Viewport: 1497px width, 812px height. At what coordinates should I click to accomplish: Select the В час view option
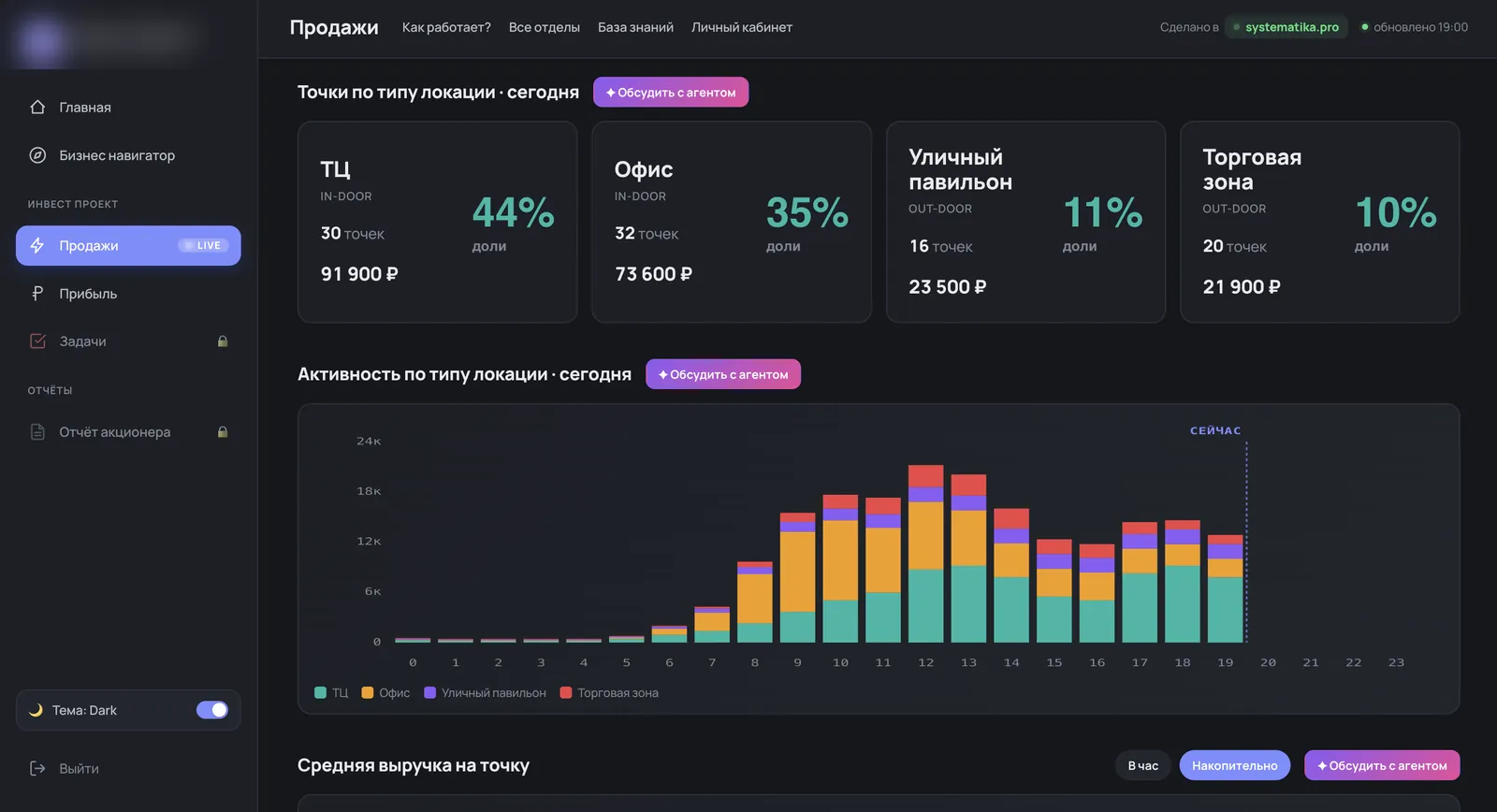click(x=1142, y=765)
